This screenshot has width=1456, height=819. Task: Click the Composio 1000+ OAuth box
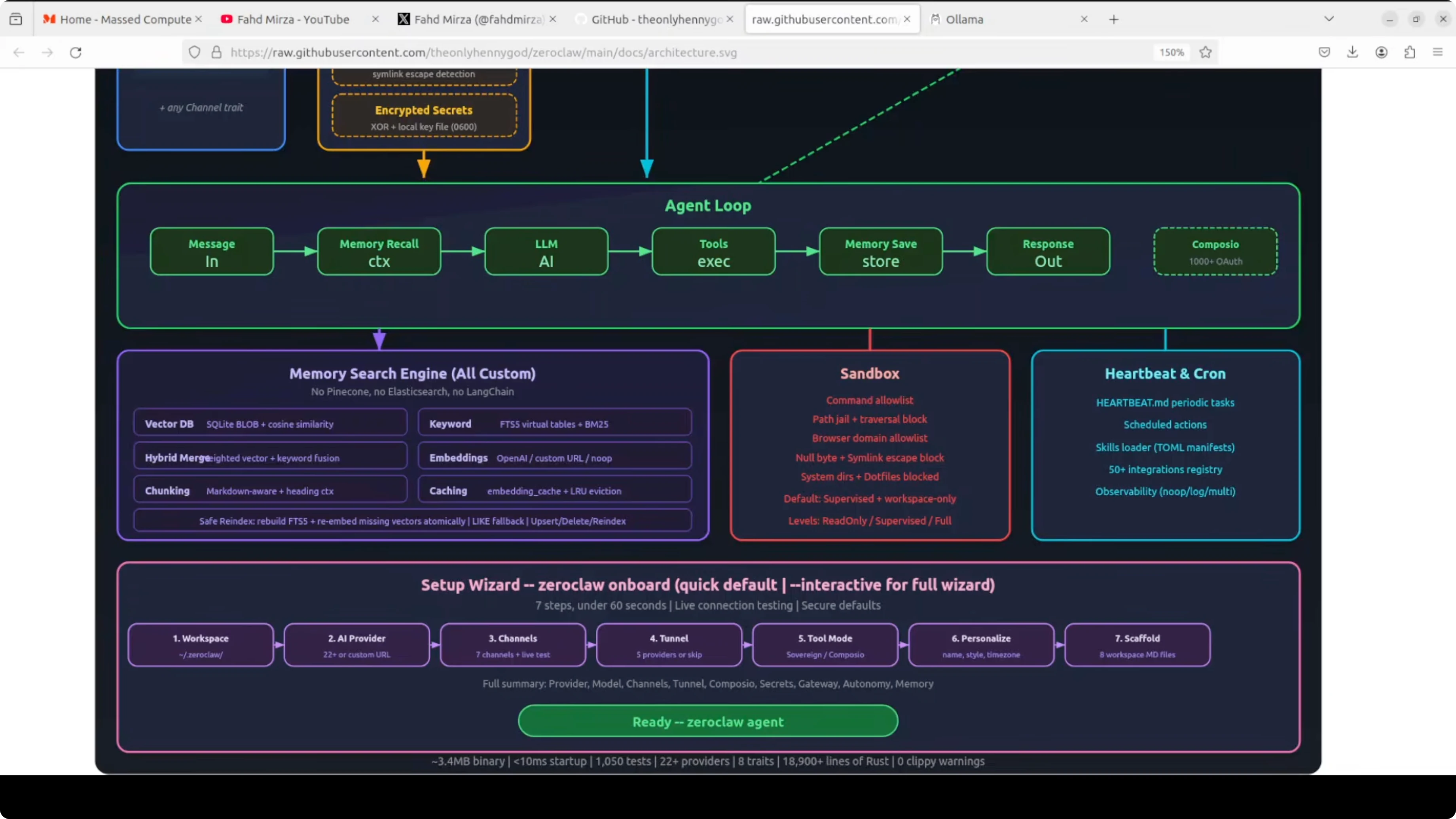[x=1215, y=252]
